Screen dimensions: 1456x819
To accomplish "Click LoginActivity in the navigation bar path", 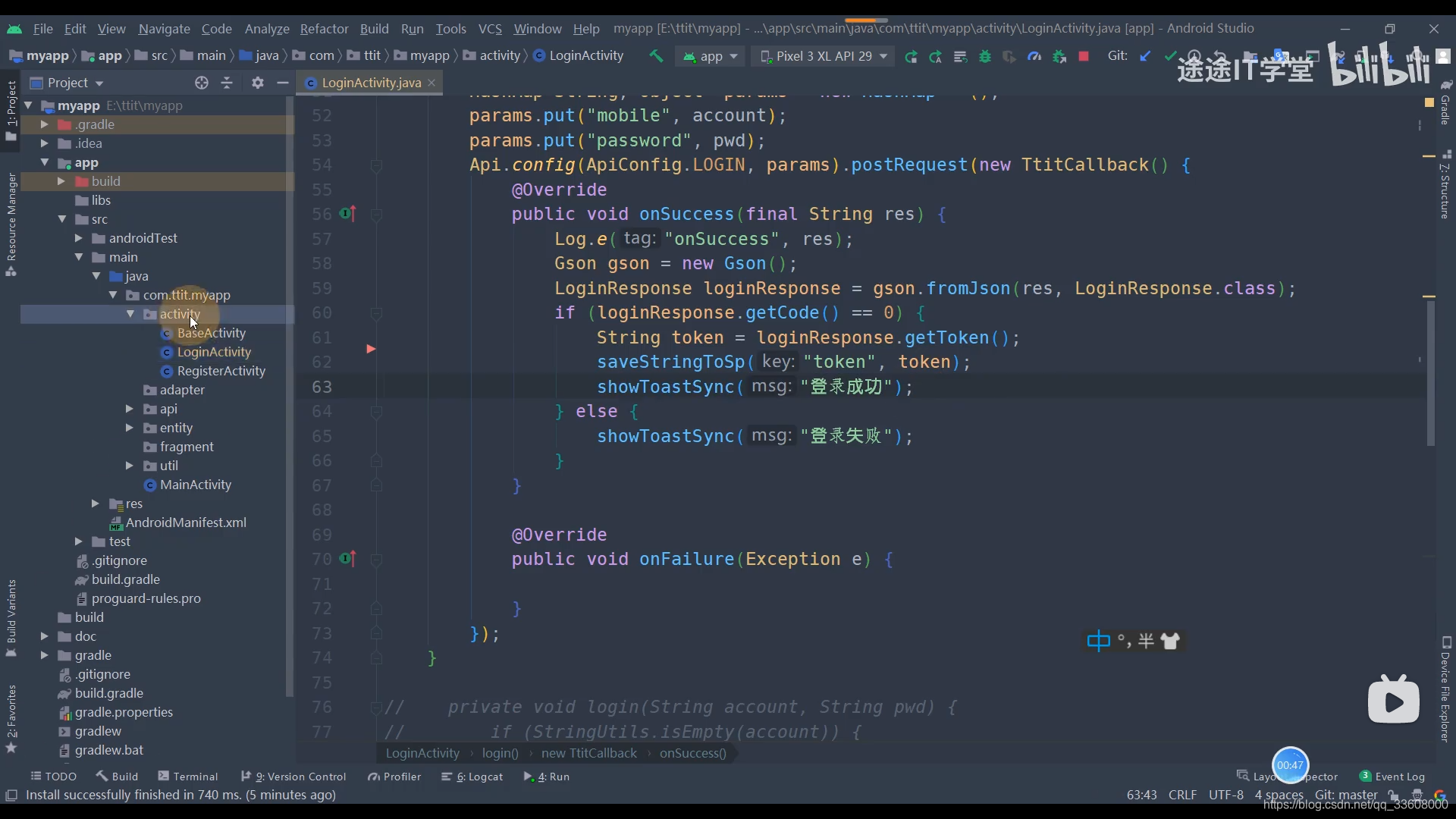I will coord(579,56).
